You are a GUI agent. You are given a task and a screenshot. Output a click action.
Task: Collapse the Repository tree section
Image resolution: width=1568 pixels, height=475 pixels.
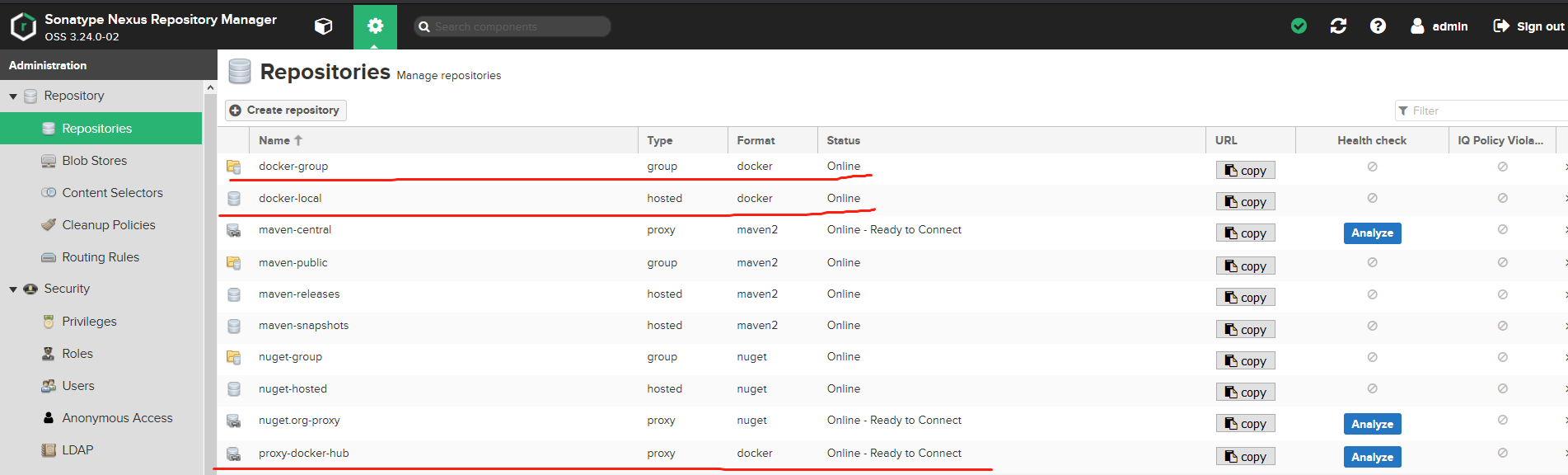click(13, 96)
